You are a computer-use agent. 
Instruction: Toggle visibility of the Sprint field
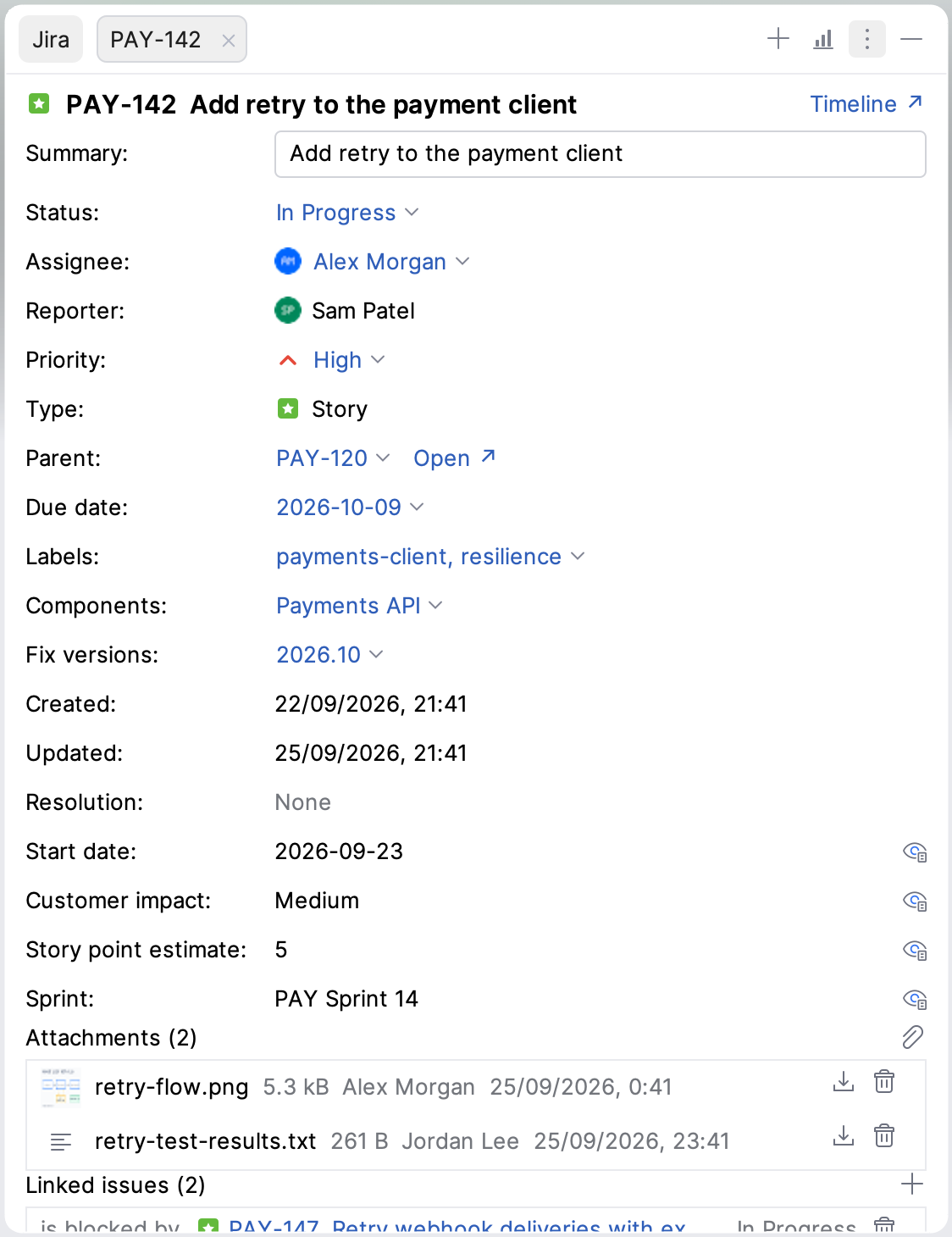(x=915, y=999)
